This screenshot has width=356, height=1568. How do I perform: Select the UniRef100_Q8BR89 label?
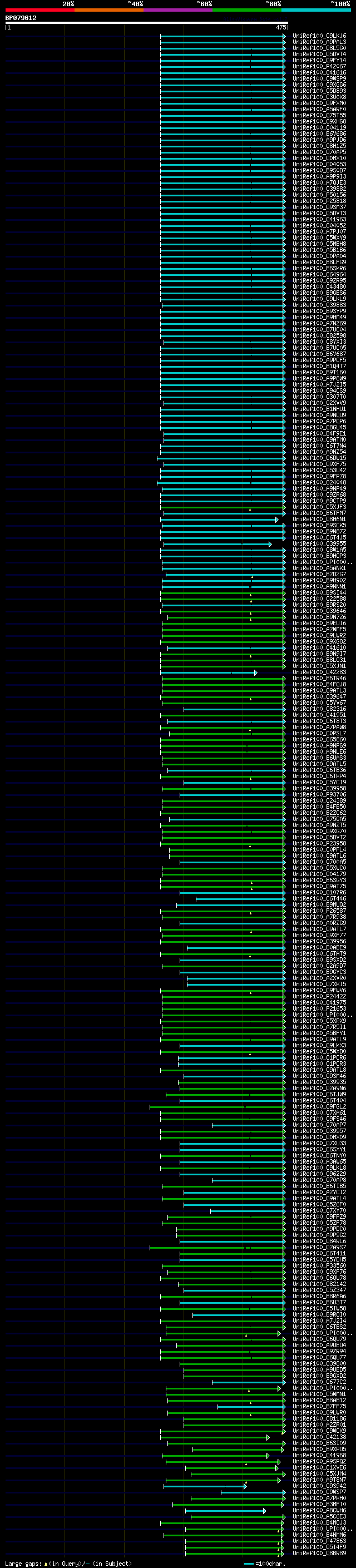coord(319,1553)
